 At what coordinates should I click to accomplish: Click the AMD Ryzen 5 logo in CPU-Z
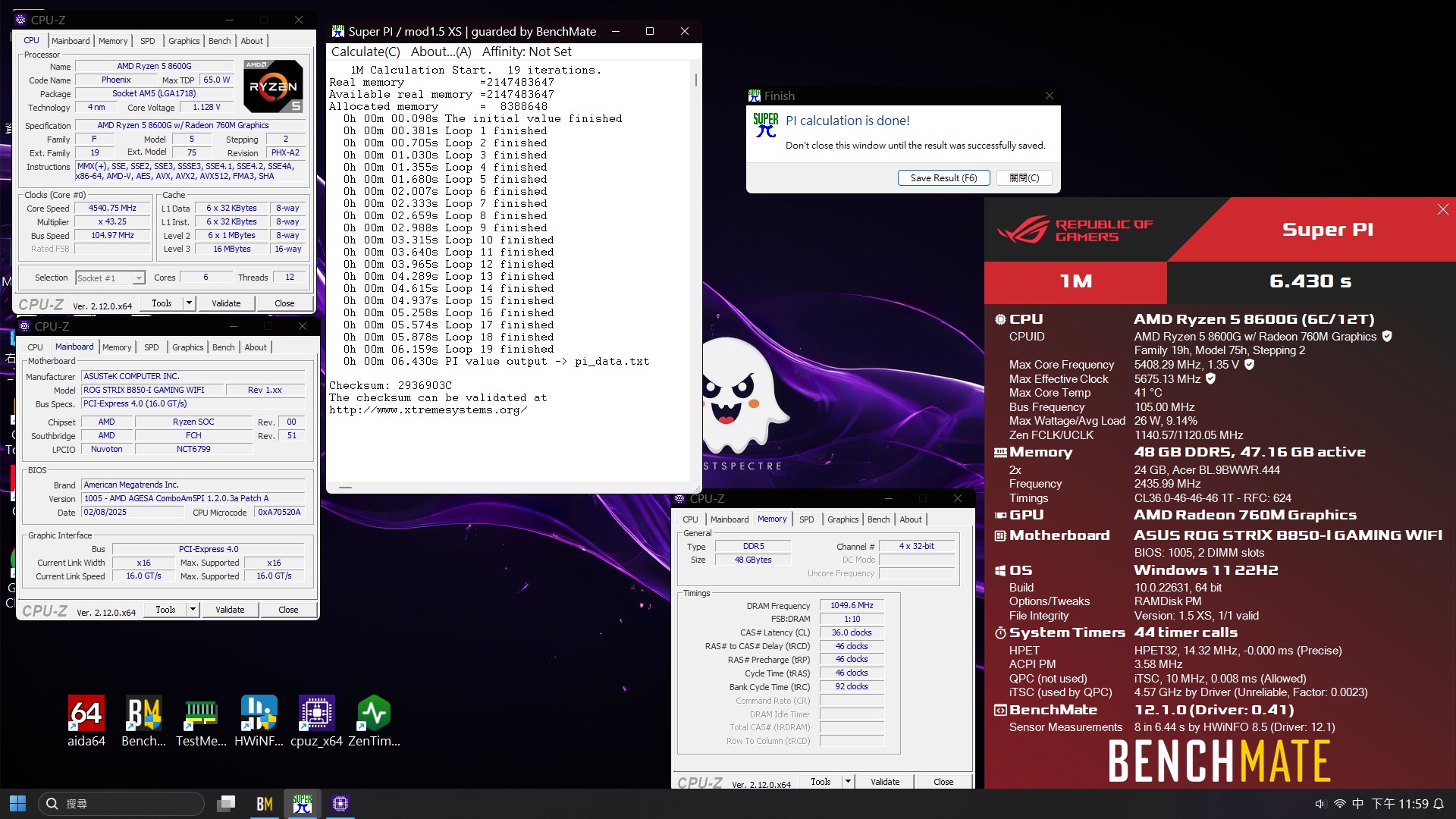coord(274,86)
